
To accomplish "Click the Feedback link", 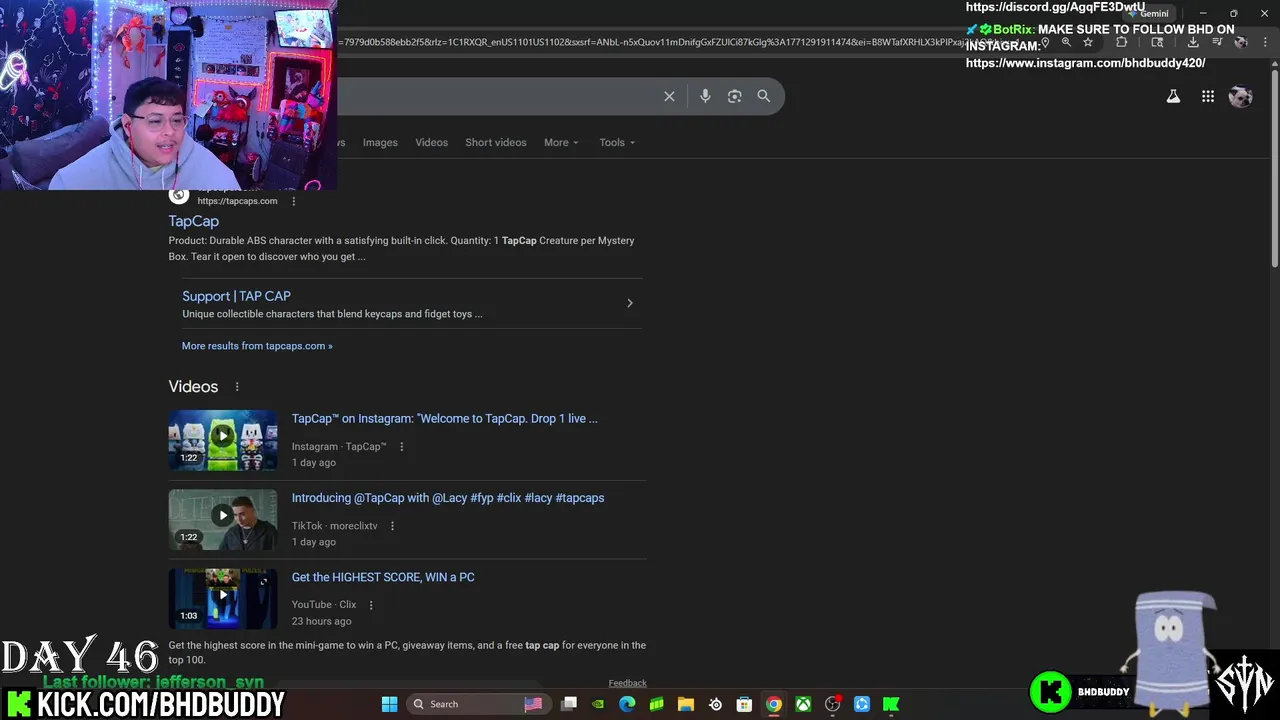I will pyautogui.click(x=628, y=683).
